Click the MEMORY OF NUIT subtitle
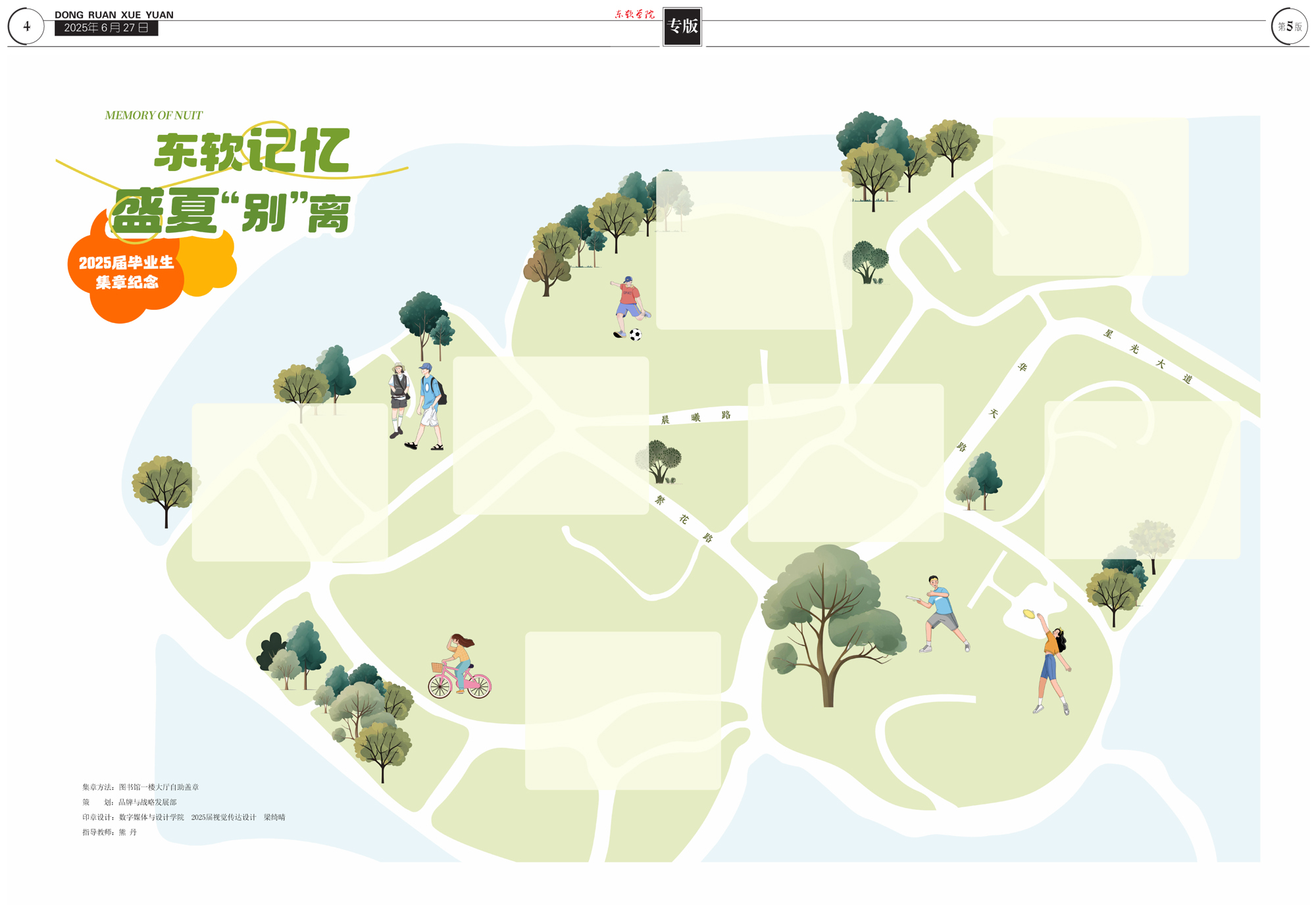The width and height of the screenshot is (1316, 913). (153, 115)
